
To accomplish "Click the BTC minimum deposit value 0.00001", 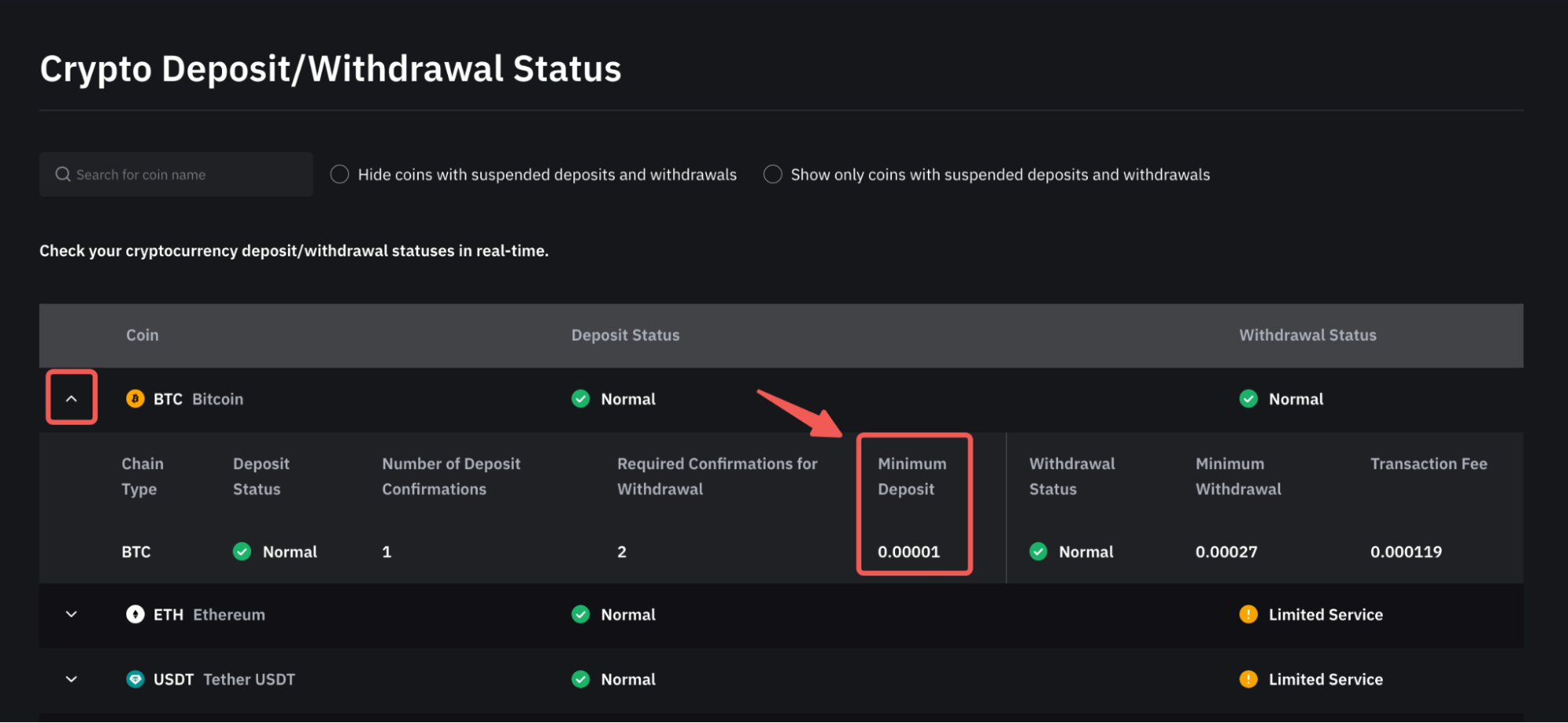I will (908, 551).
